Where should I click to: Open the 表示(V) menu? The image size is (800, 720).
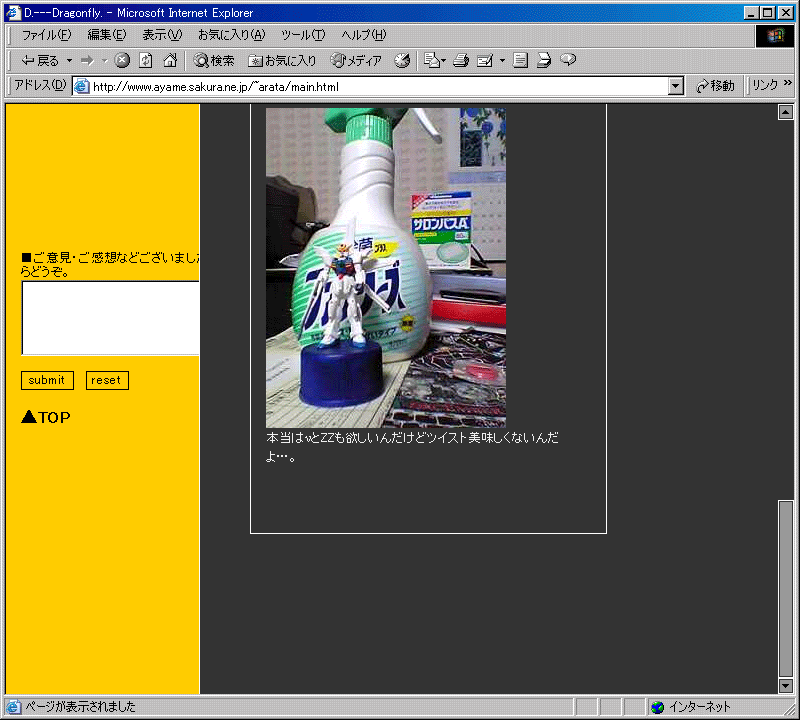pos(162,35)
